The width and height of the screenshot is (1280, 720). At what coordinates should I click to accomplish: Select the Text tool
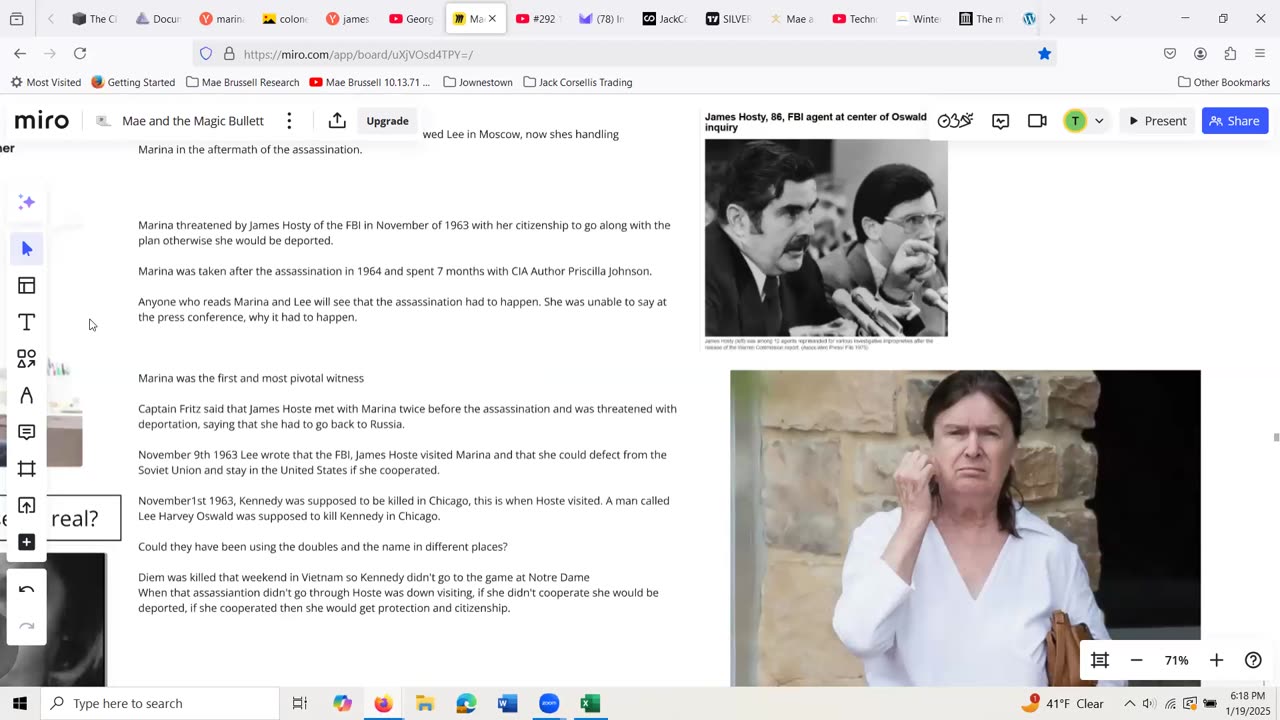click(27, 322)
